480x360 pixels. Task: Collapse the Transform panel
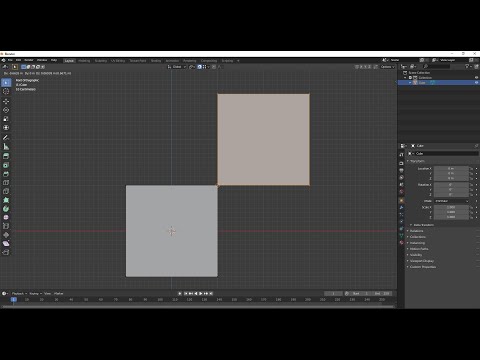pyautogui.click(x=416, y=161)
